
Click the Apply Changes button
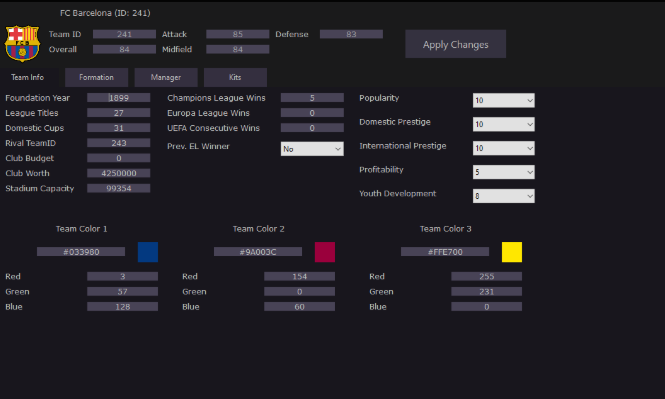click(x=455, y=44)
